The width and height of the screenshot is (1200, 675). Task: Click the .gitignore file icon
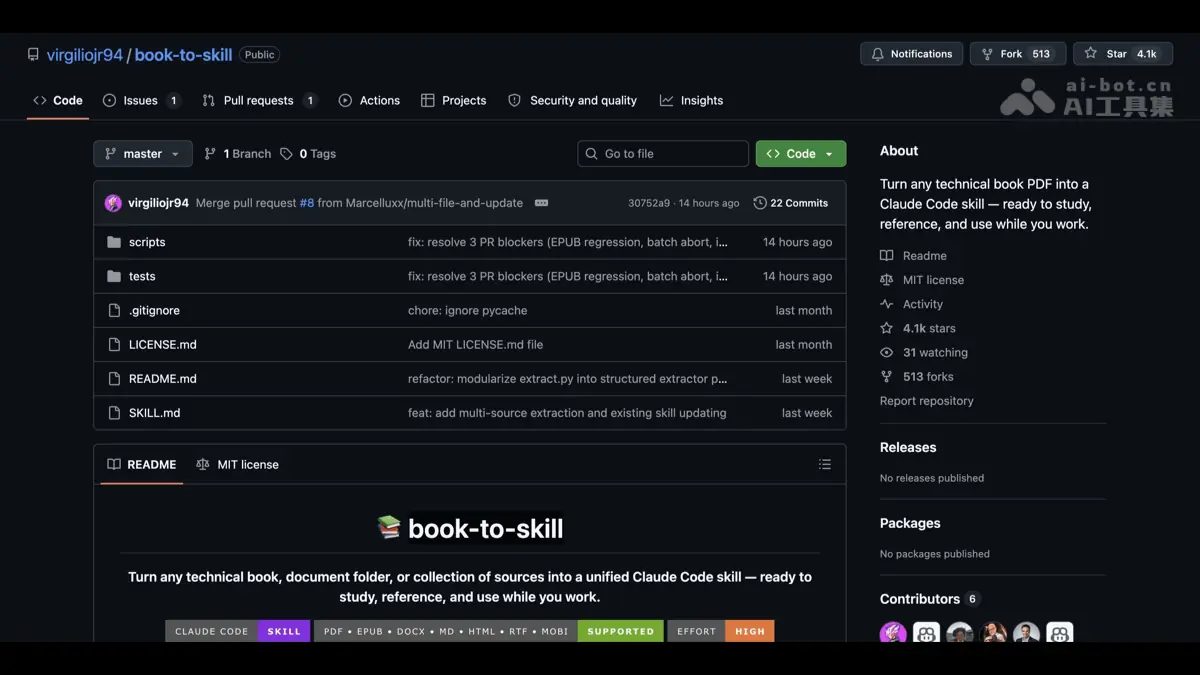click(x=114, y=310)
